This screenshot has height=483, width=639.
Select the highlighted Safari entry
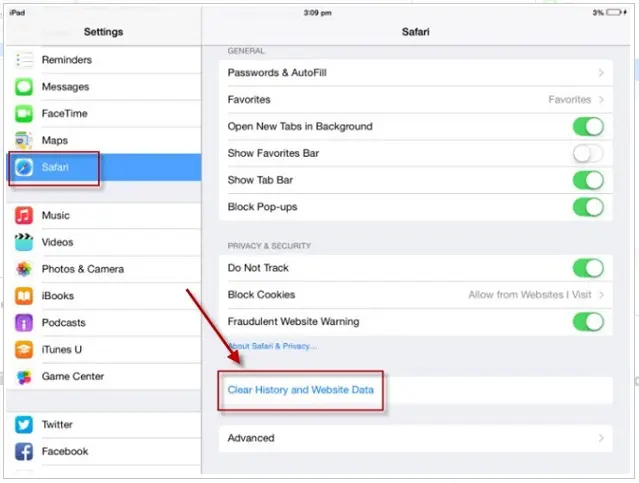click(x=104, y=168)
